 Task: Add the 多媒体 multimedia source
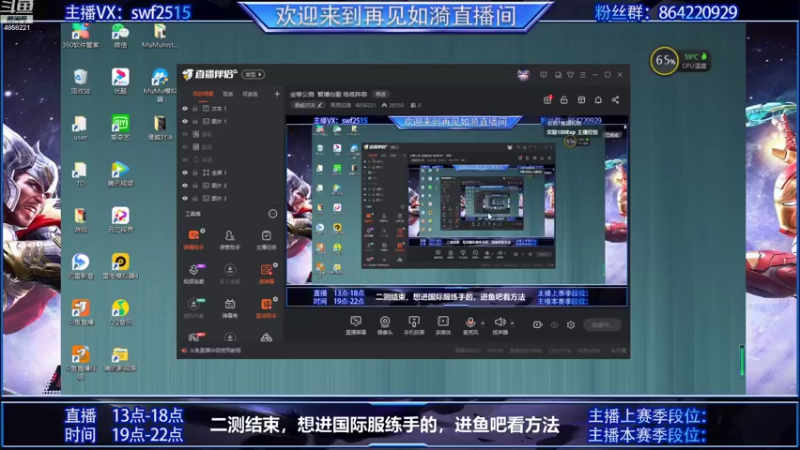(443, 325)
